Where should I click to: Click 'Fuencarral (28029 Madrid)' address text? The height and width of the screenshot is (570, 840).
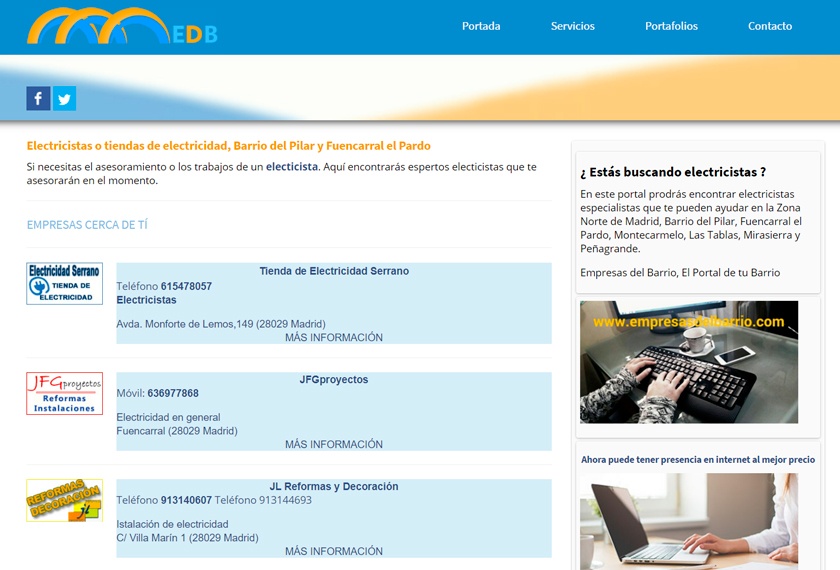click(177, 431)
